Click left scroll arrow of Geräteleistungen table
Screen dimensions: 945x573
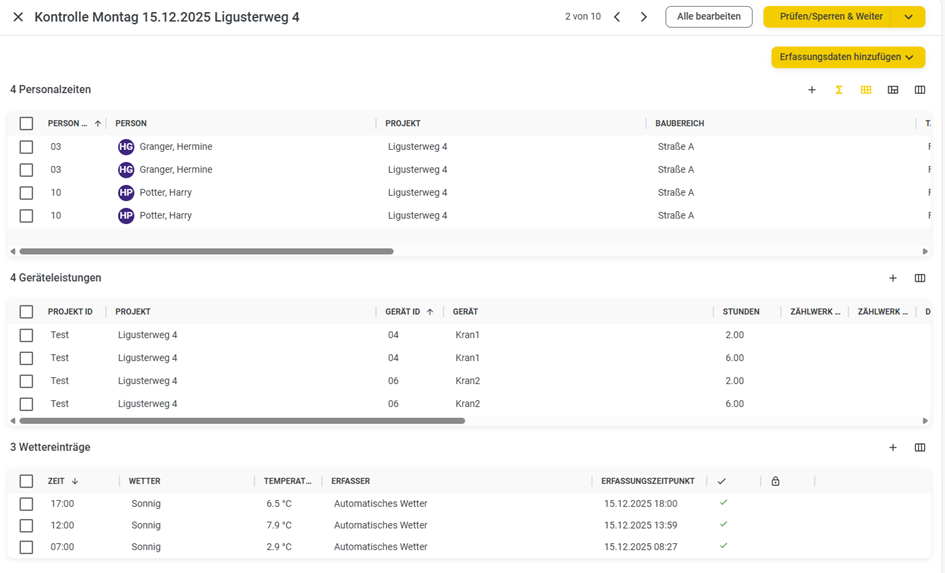tap(13, 421)
